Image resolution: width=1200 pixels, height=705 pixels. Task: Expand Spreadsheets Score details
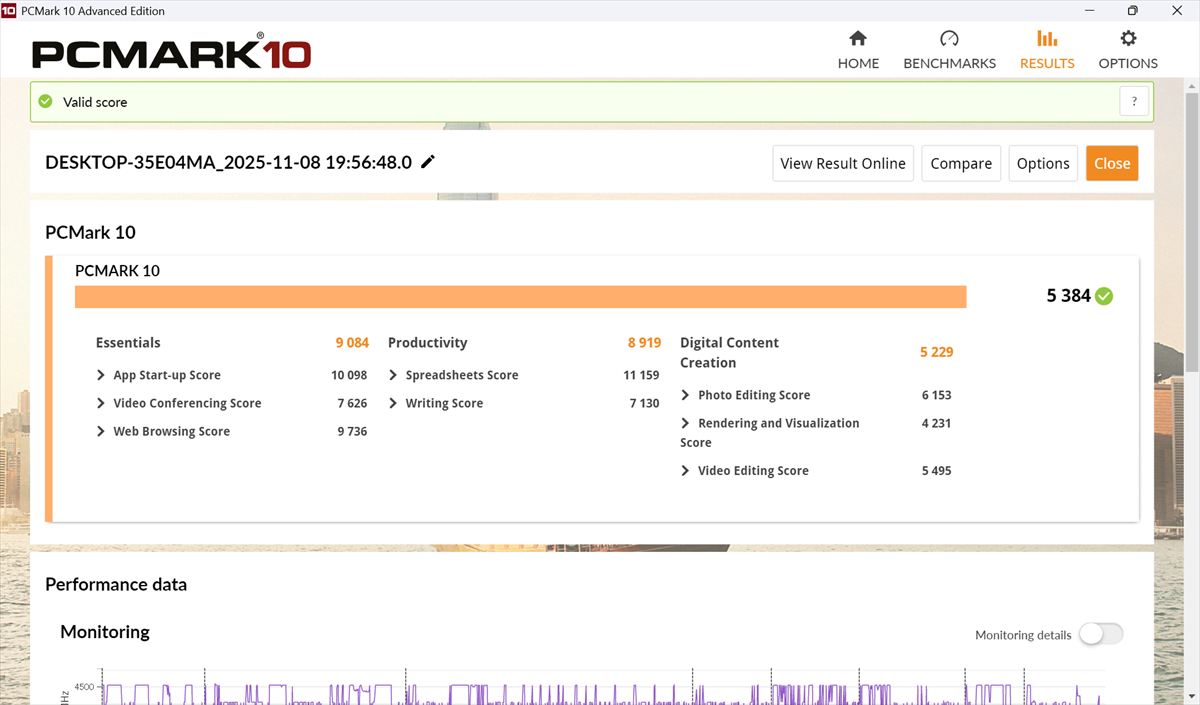pyautogui.click(x=393, y=375)
